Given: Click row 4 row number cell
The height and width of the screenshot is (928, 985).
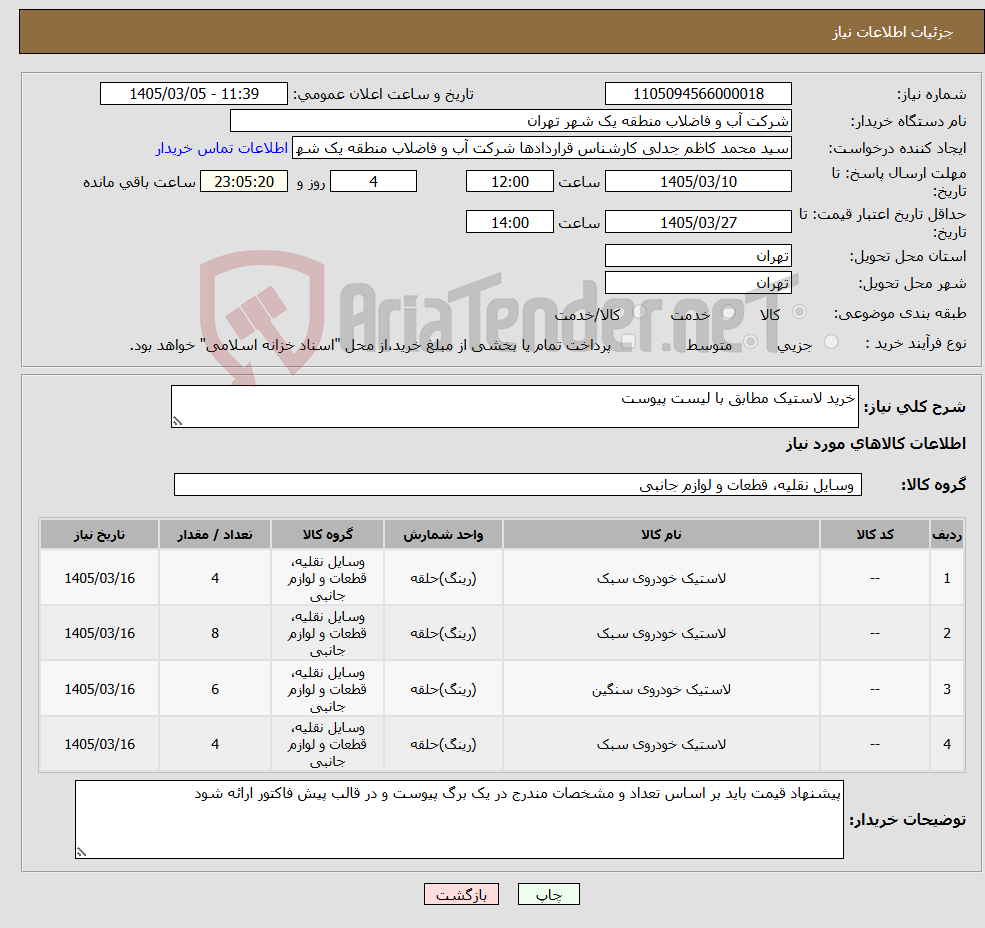Looking at the screenshot, I should click(947, 744).
